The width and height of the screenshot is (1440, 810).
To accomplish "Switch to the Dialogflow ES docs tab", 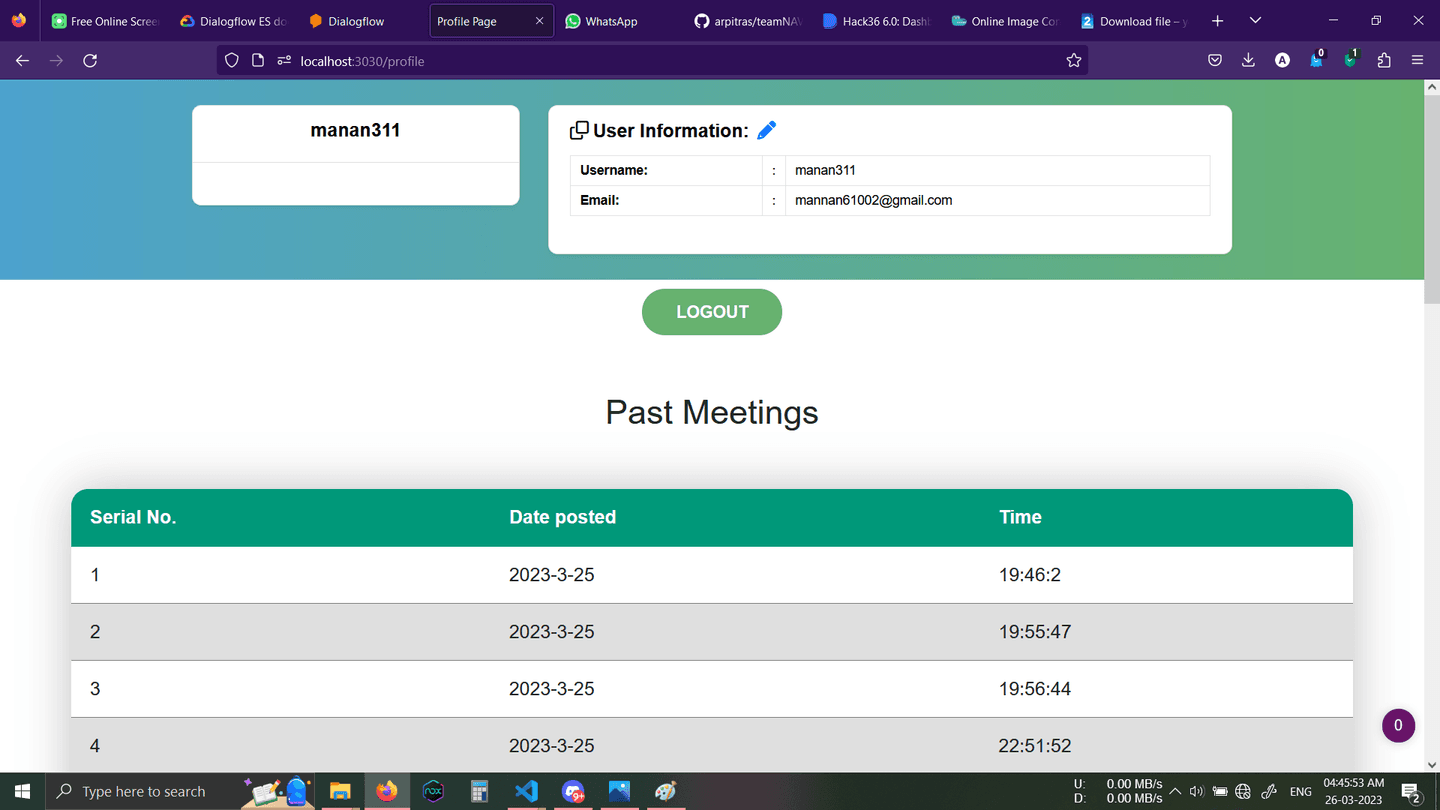I will [x=234, y=21].
